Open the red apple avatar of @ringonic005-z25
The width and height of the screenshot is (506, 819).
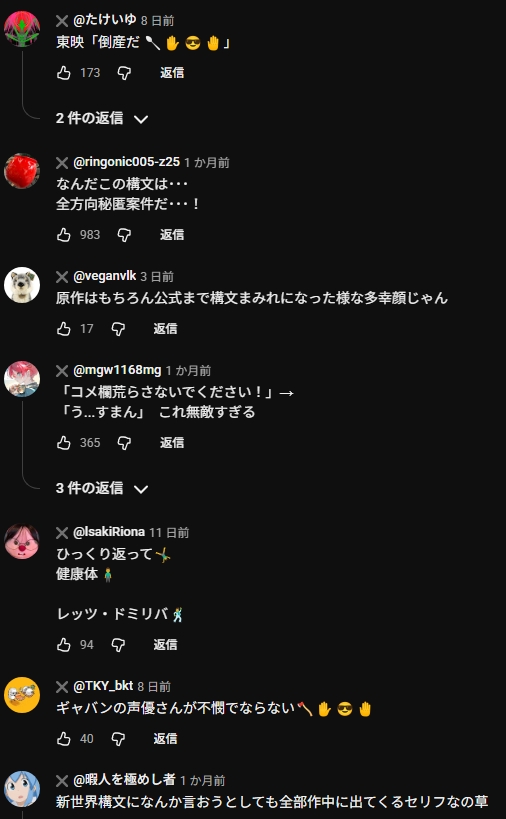pyautogui.click(x=22, y=171)
